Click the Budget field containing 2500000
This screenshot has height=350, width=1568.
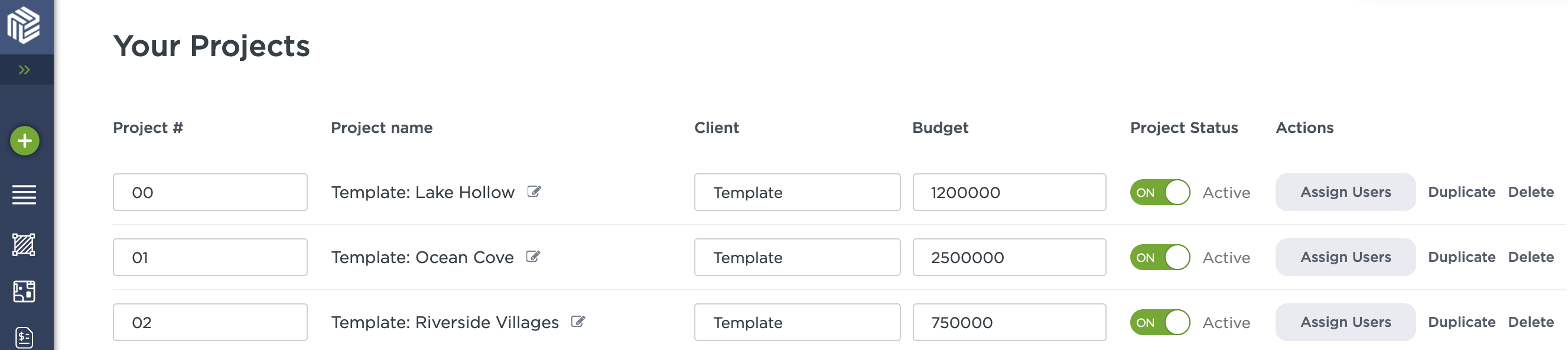coord(1009,257)
